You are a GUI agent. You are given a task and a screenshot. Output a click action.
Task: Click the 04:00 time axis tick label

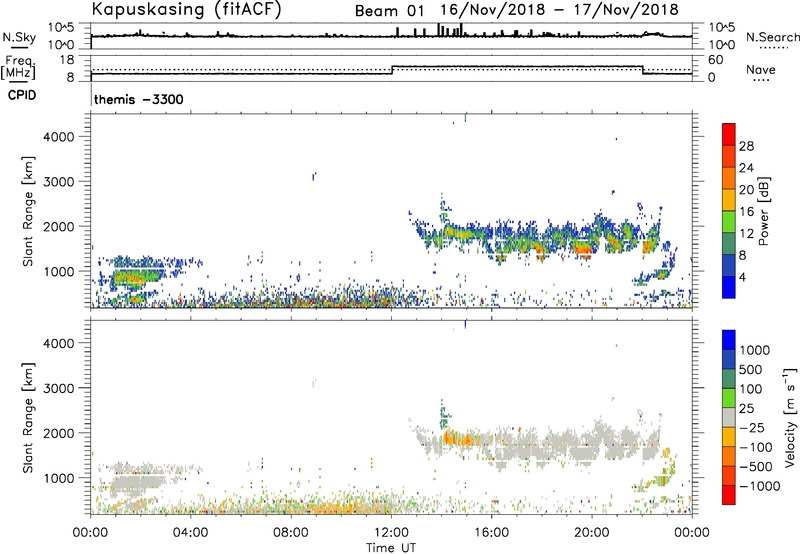point(191,533)
